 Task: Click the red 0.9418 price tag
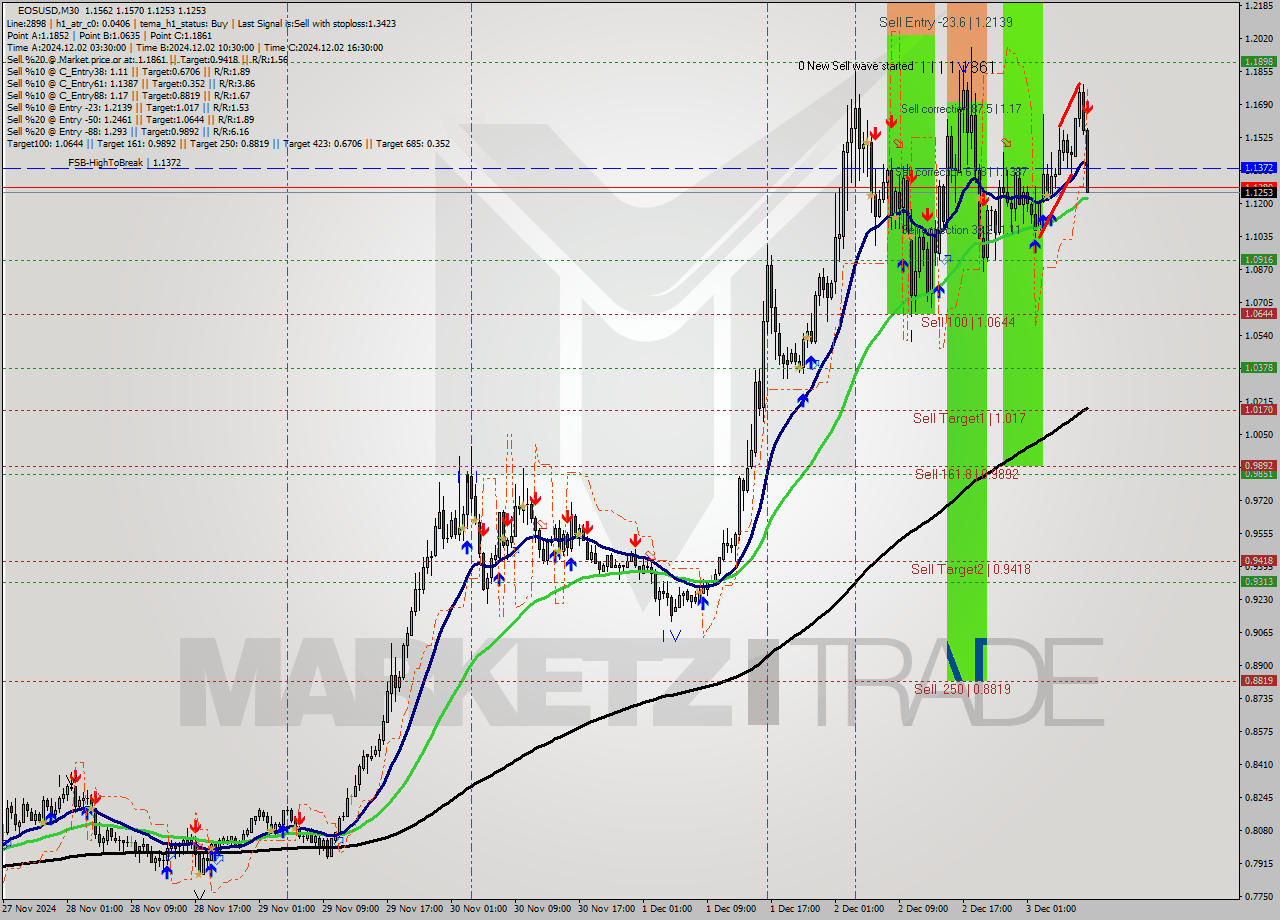[1258, 561]
